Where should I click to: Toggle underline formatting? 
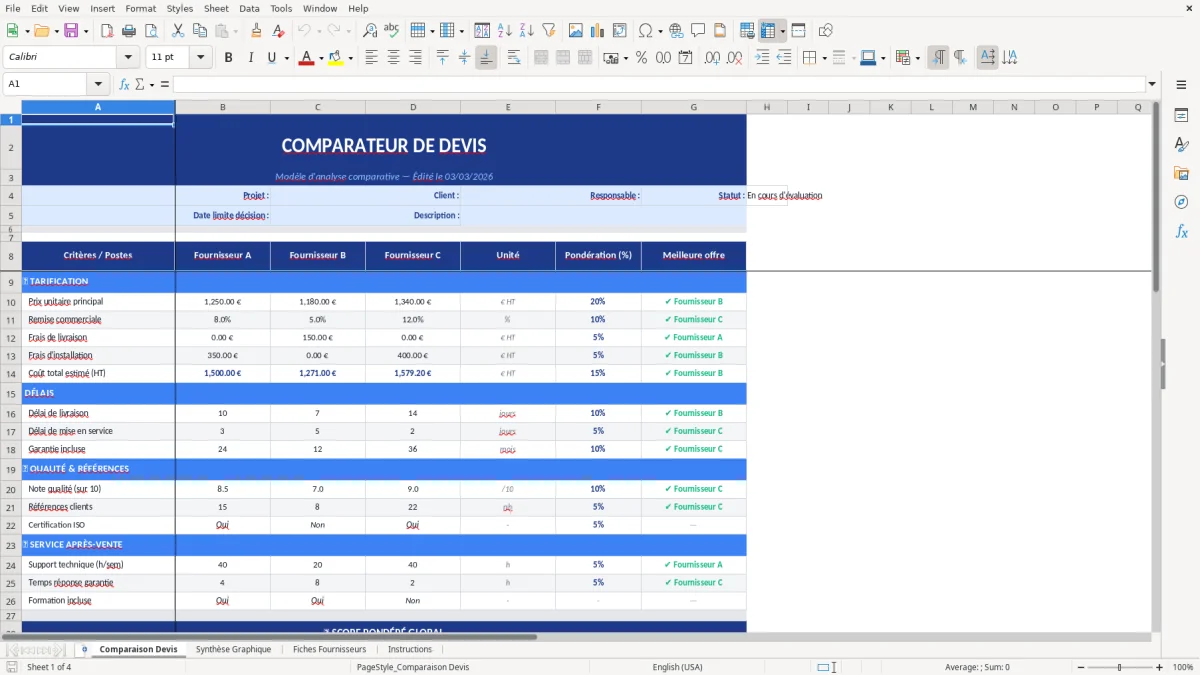(x=270, y=57)
